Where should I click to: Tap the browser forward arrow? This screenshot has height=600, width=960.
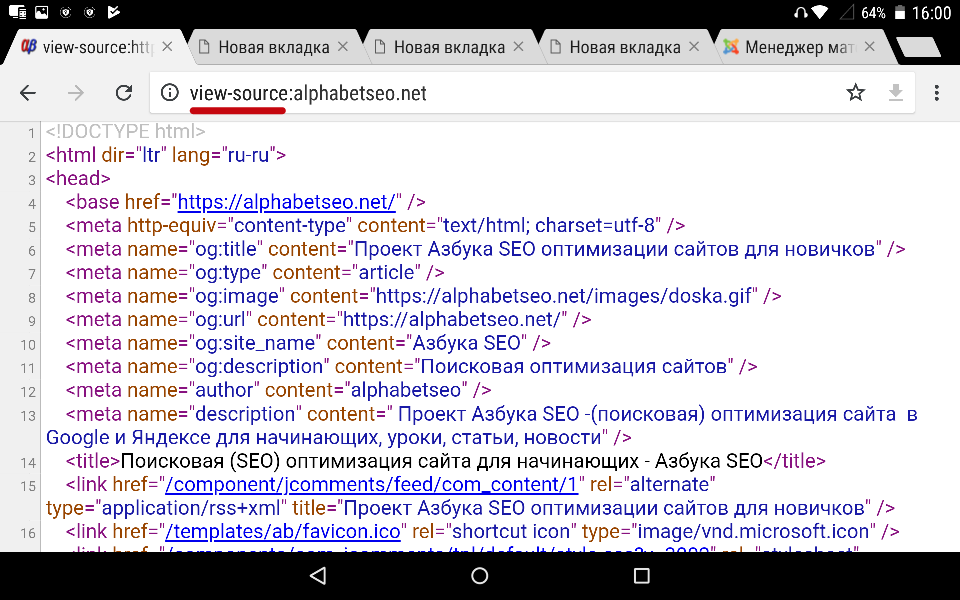(x=76, y=93)
